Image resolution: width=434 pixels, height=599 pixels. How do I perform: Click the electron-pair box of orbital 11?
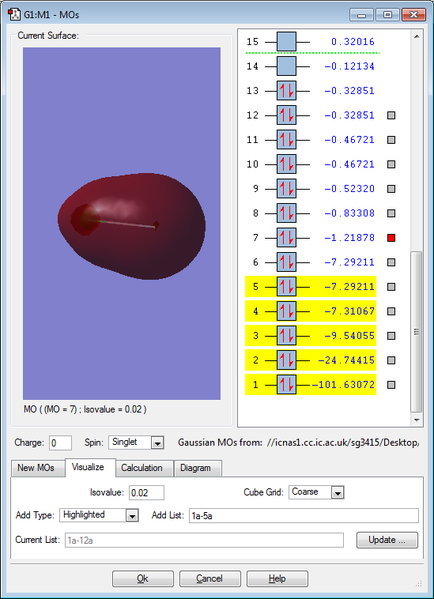pyautogui.click(x=286, y=139)
